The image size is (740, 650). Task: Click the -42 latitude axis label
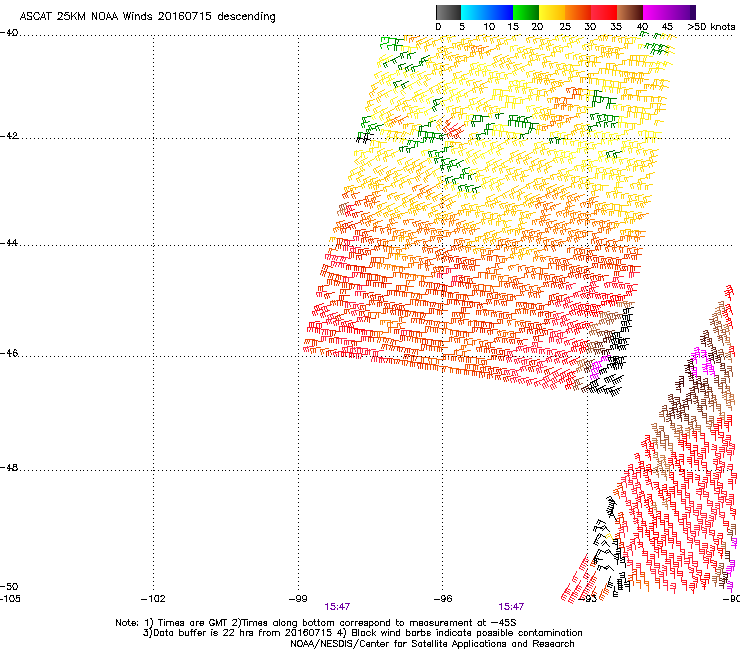9,136
